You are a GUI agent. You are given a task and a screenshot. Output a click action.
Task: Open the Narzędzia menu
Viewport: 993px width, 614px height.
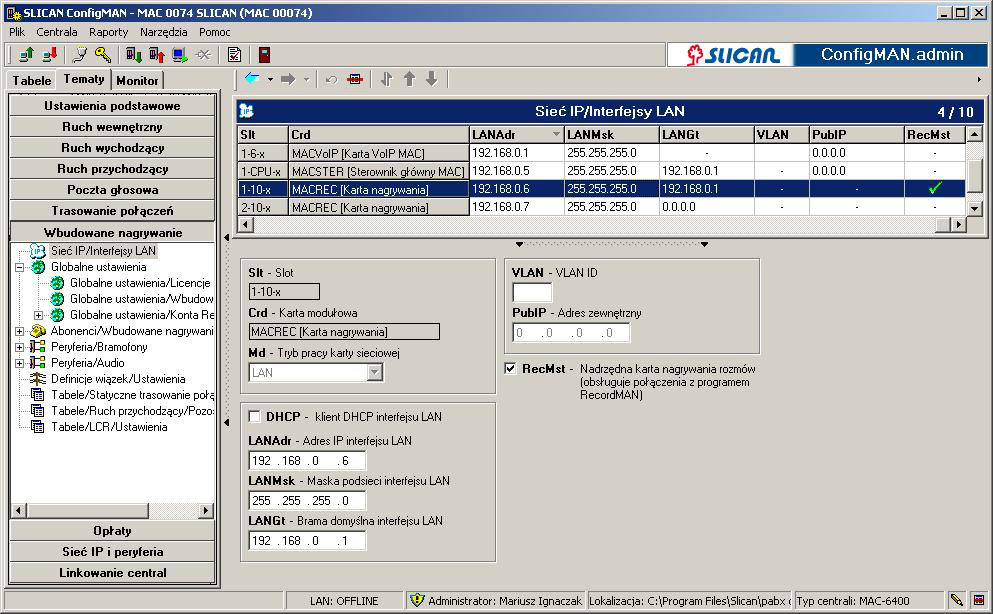(x=163, y=32)
